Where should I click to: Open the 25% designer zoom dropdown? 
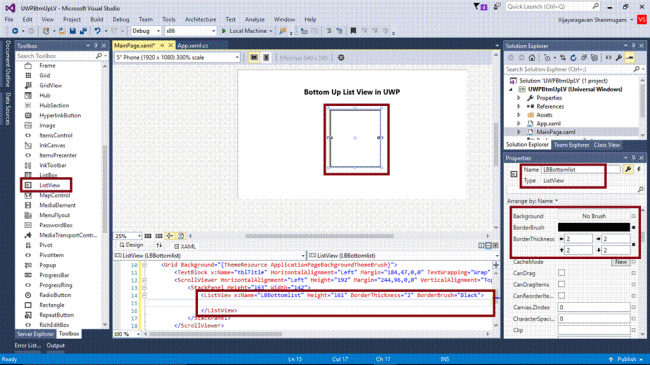pyautogui.click(x=128, y=236)
